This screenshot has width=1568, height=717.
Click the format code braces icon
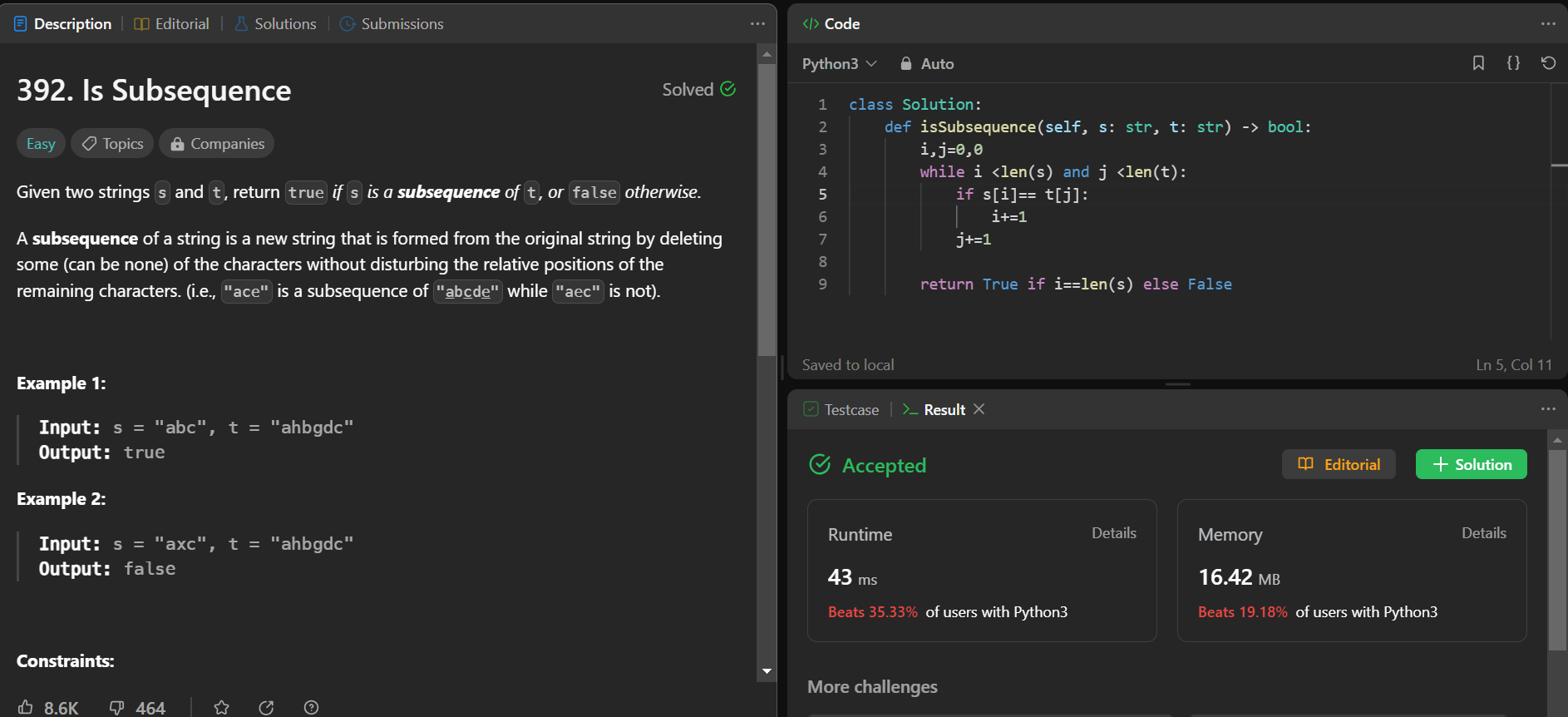(1513, 63)
